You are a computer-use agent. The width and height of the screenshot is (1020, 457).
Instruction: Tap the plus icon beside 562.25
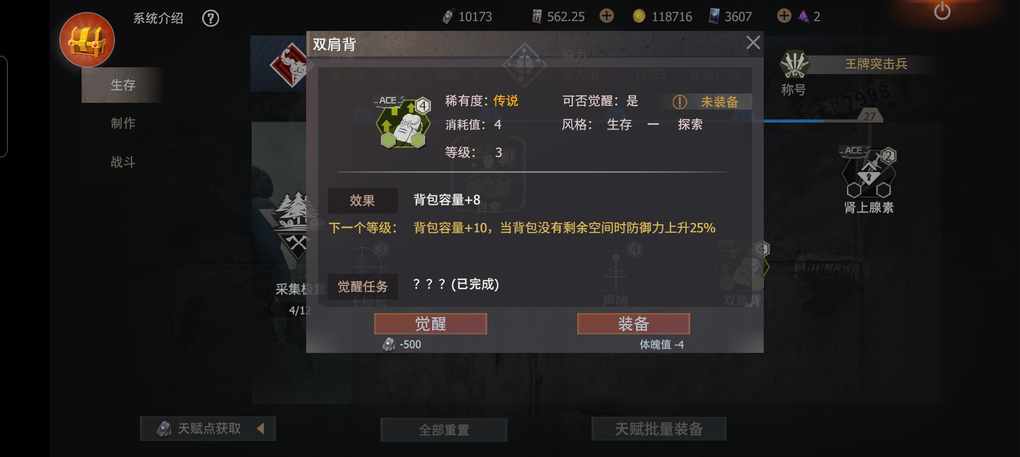tap(606, 16)
